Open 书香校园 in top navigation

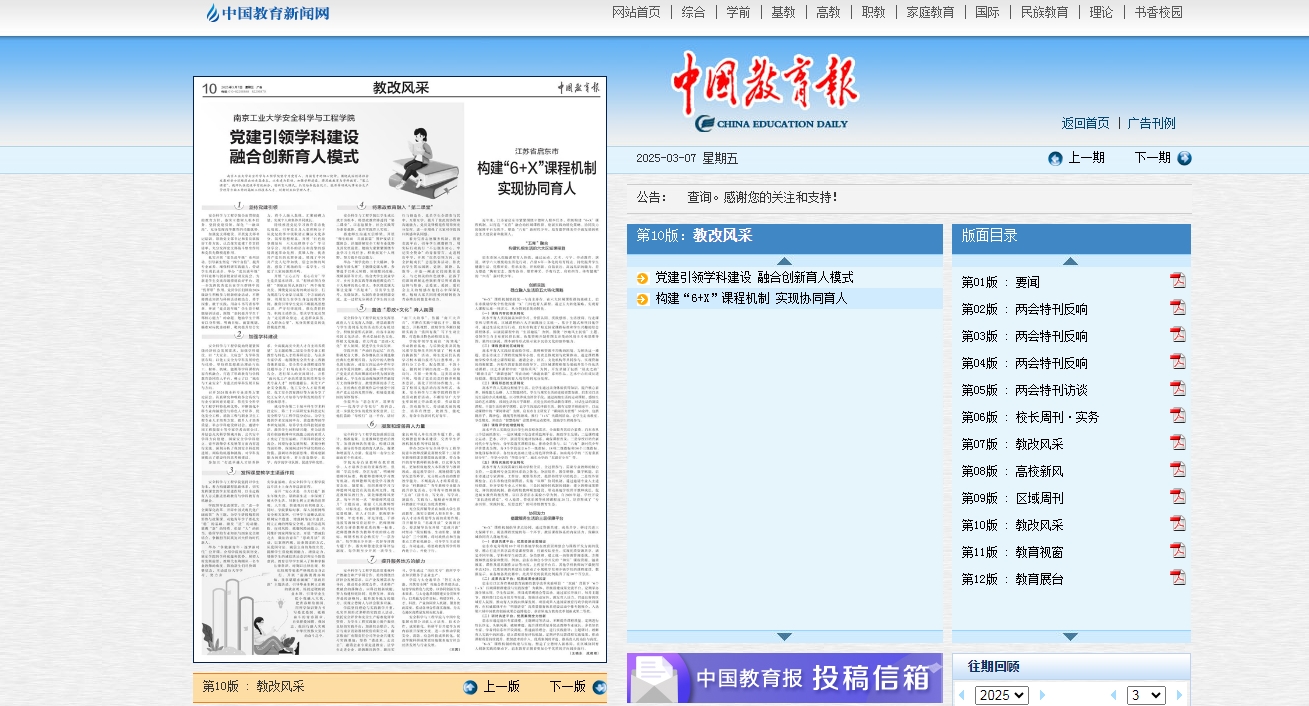(1158, 12)
